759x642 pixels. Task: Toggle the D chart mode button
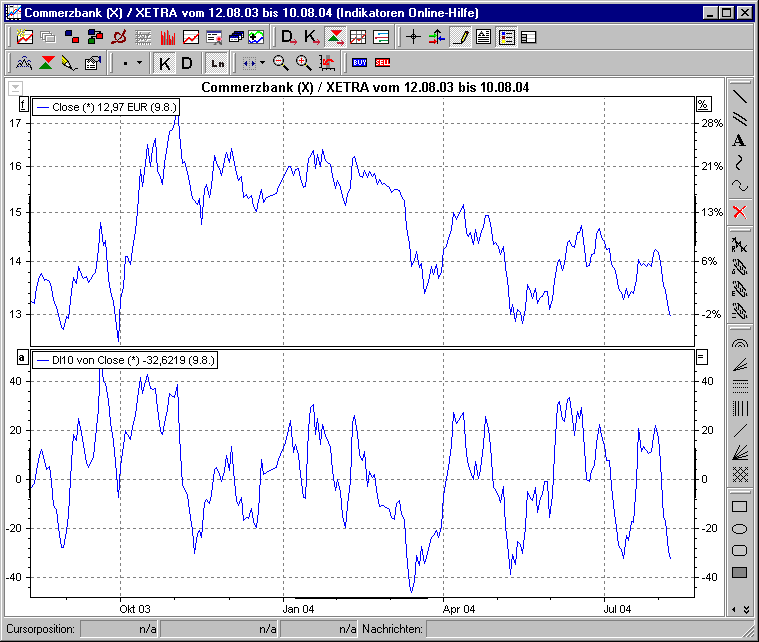point(186,63)
